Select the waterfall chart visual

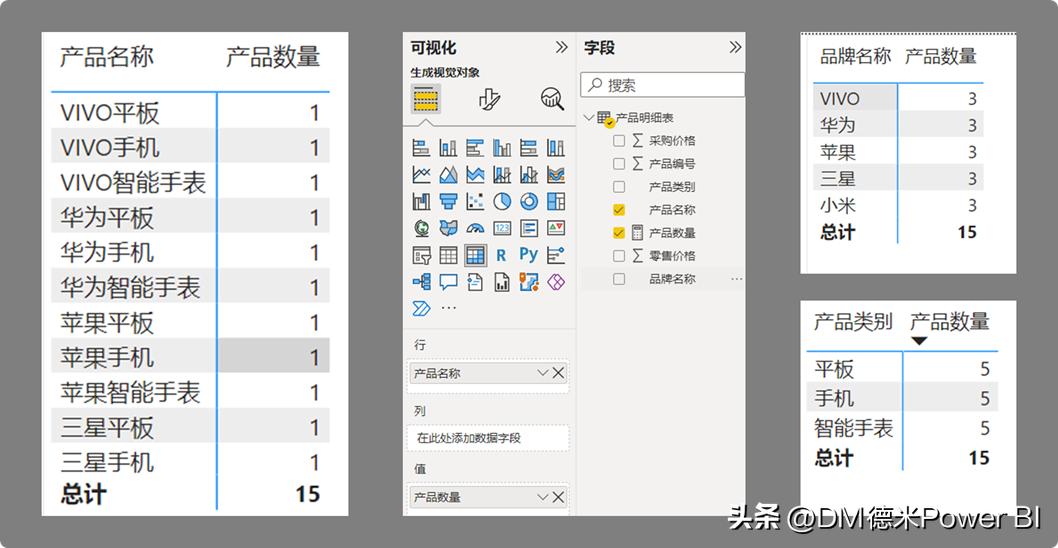point(421,201)
